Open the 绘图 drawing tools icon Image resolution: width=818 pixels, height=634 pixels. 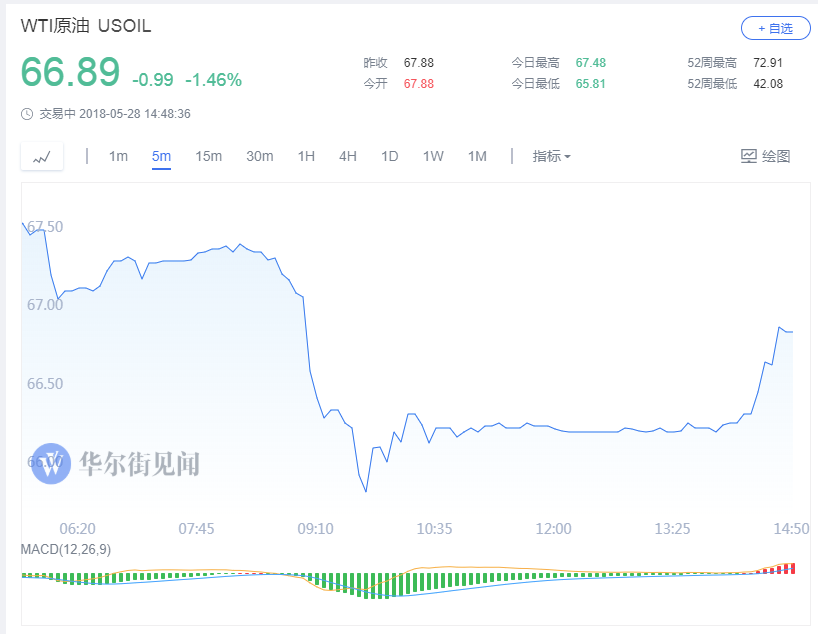[x=765, y=156]
